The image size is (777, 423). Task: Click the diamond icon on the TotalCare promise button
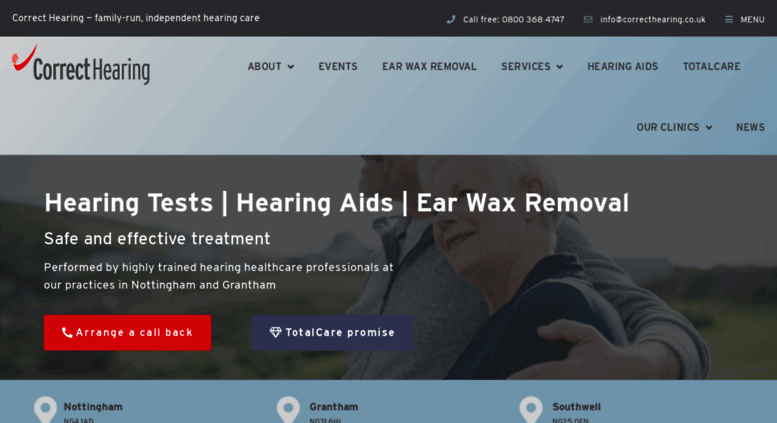[276, 332]
